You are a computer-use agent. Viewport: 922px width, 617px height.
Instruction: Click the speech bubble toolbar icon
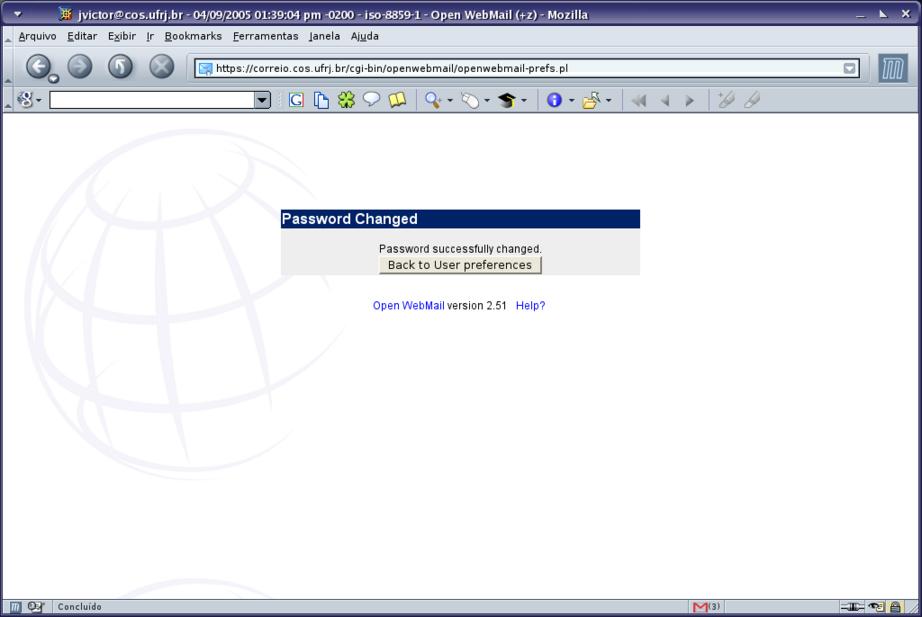click(371, 101)
